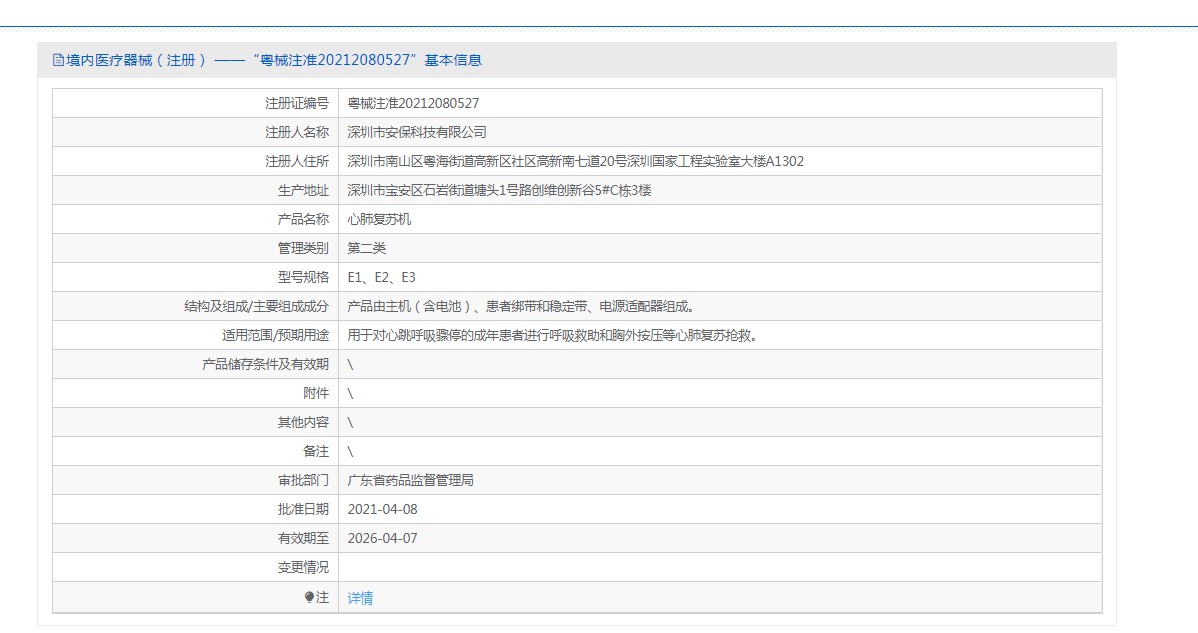Click the document icon before 境内医疗器械
The height and width of the screenshot is (633, 1198).
click(x=58, y=60)
